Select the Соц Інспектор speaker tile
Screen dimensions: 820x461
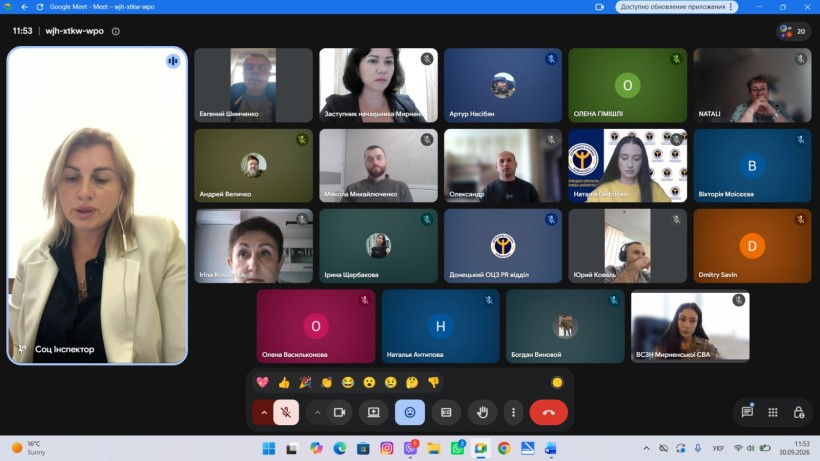[x=97, y=205]
